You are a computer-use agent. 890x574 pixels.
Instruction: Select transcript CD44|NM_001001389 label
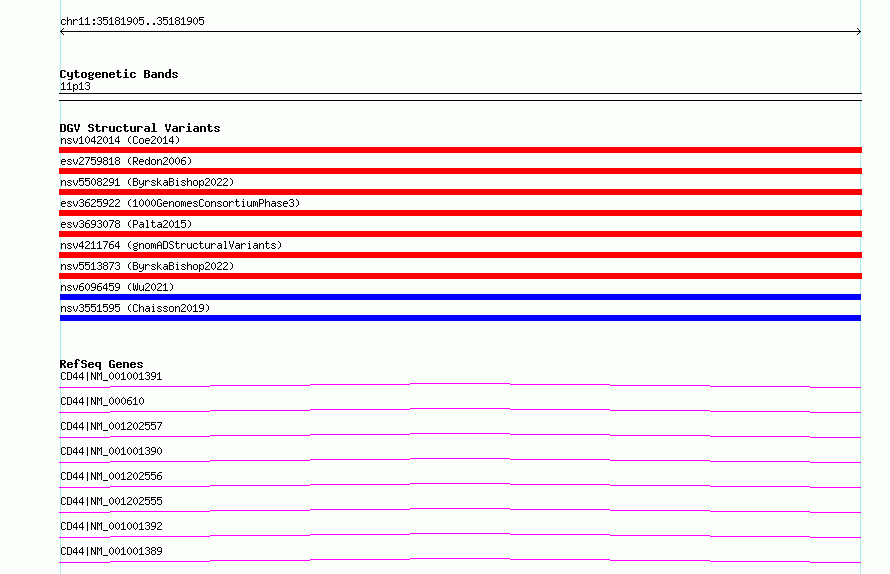click(111, 551)
